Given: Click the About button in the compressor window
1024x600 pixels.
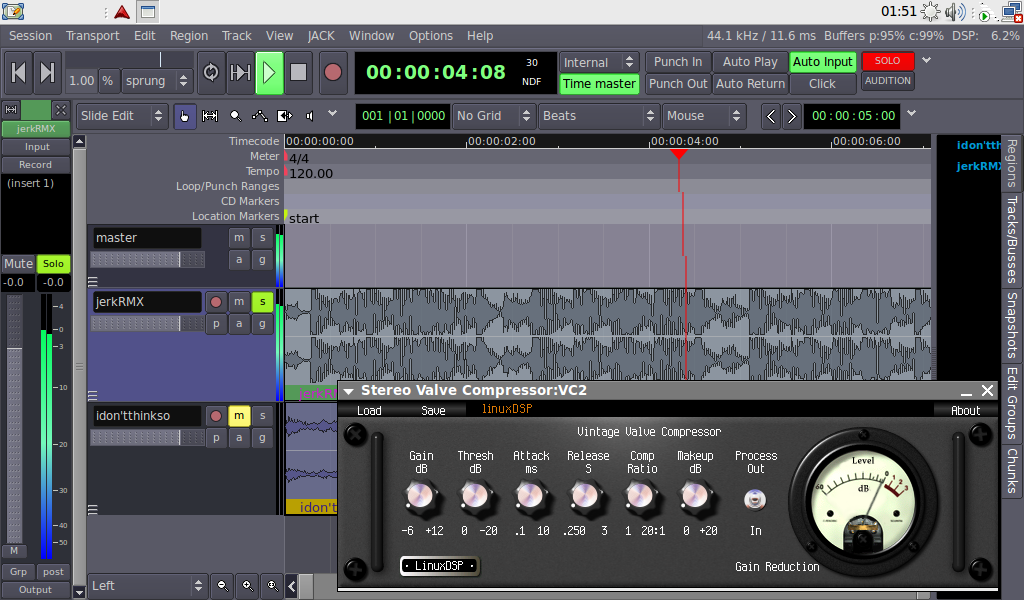Looking at the screenshot, I should pos(966,410).
